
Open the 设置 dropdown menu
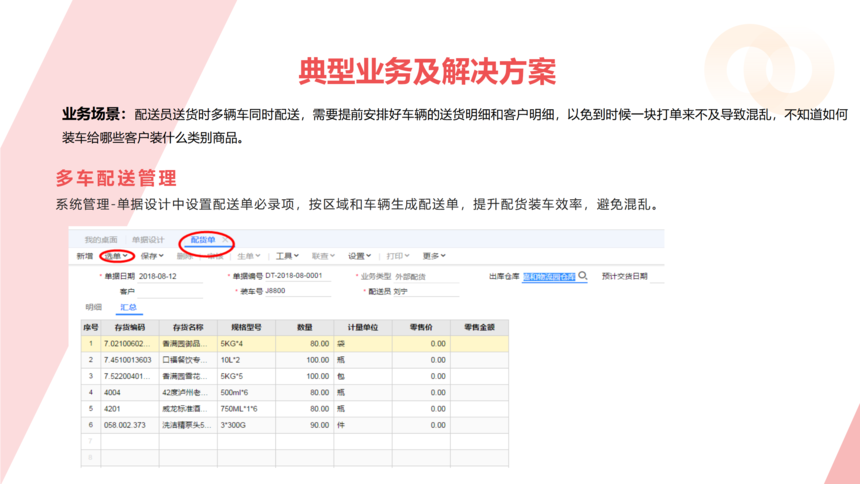(x=359, y=256)
